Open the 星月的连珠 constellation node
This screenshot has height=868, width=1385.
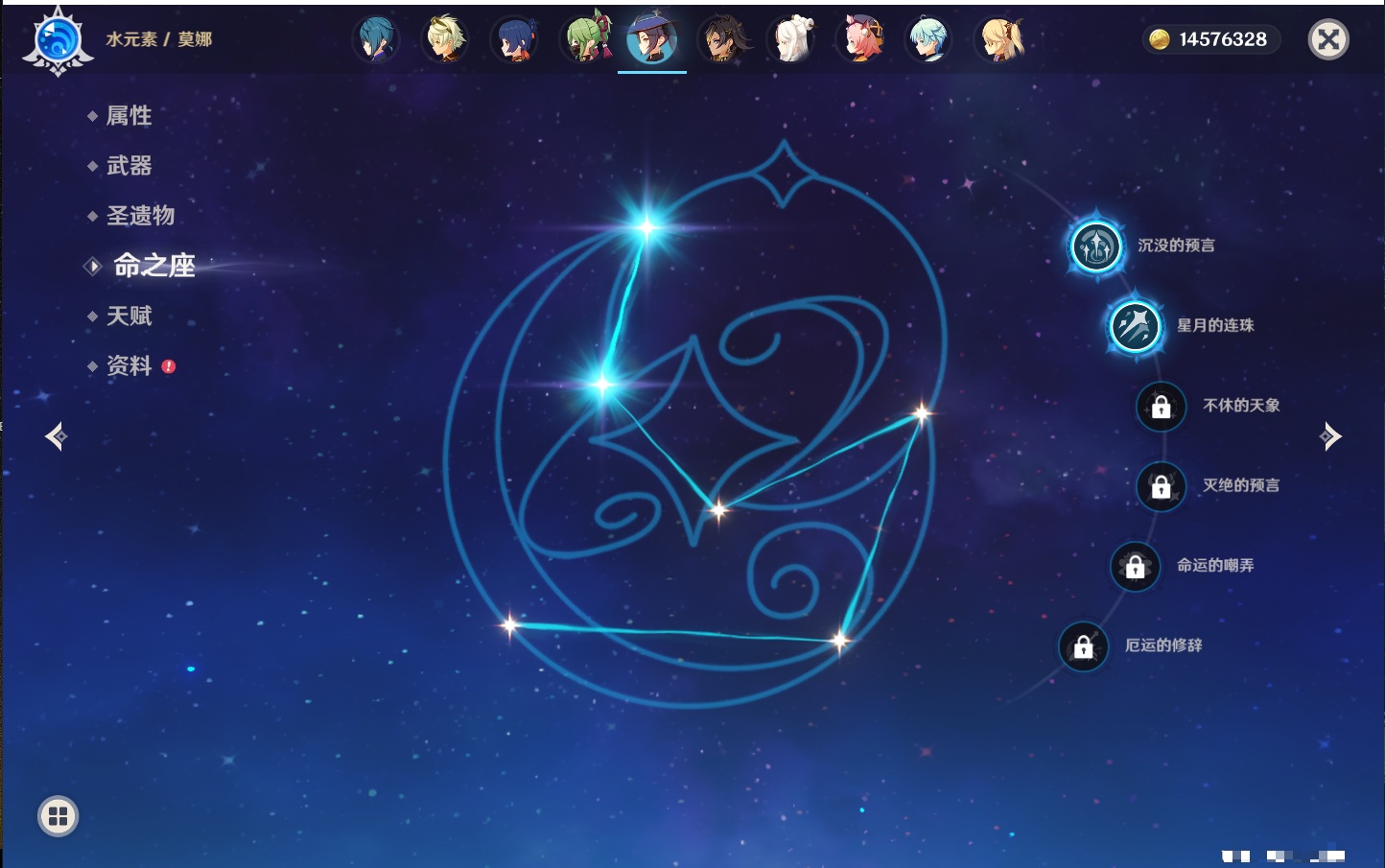(x=1136, y=326)
